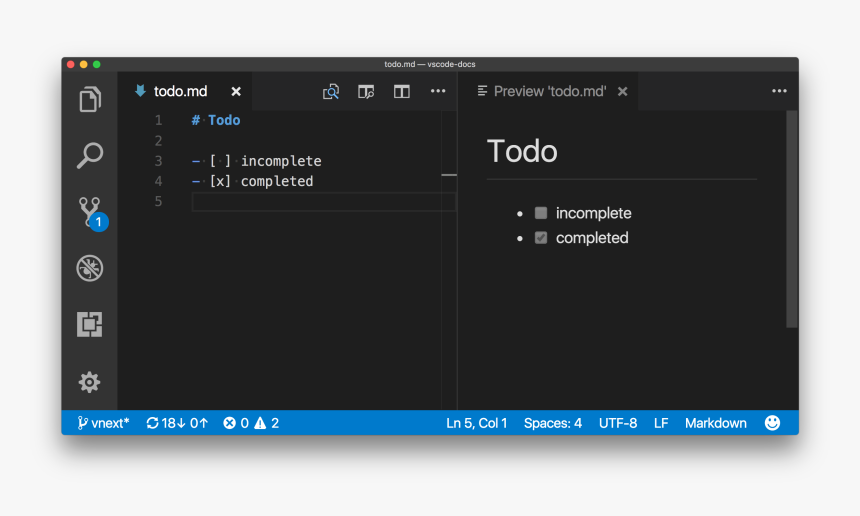860x516 pixels.
Task: Click Ln 5, Col 1 in status bar
Action: (x=477, y=423)
